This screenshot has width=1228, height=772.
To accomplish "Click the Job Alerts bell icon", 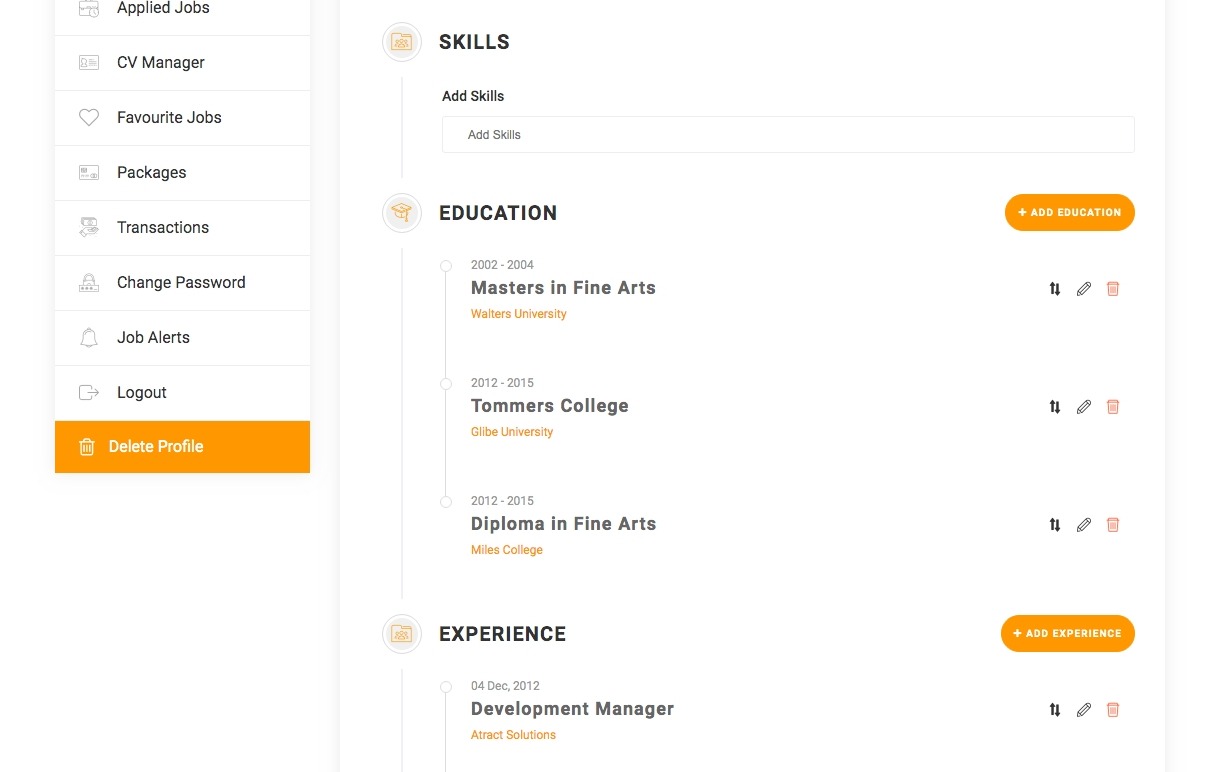I will coord(89,337).
